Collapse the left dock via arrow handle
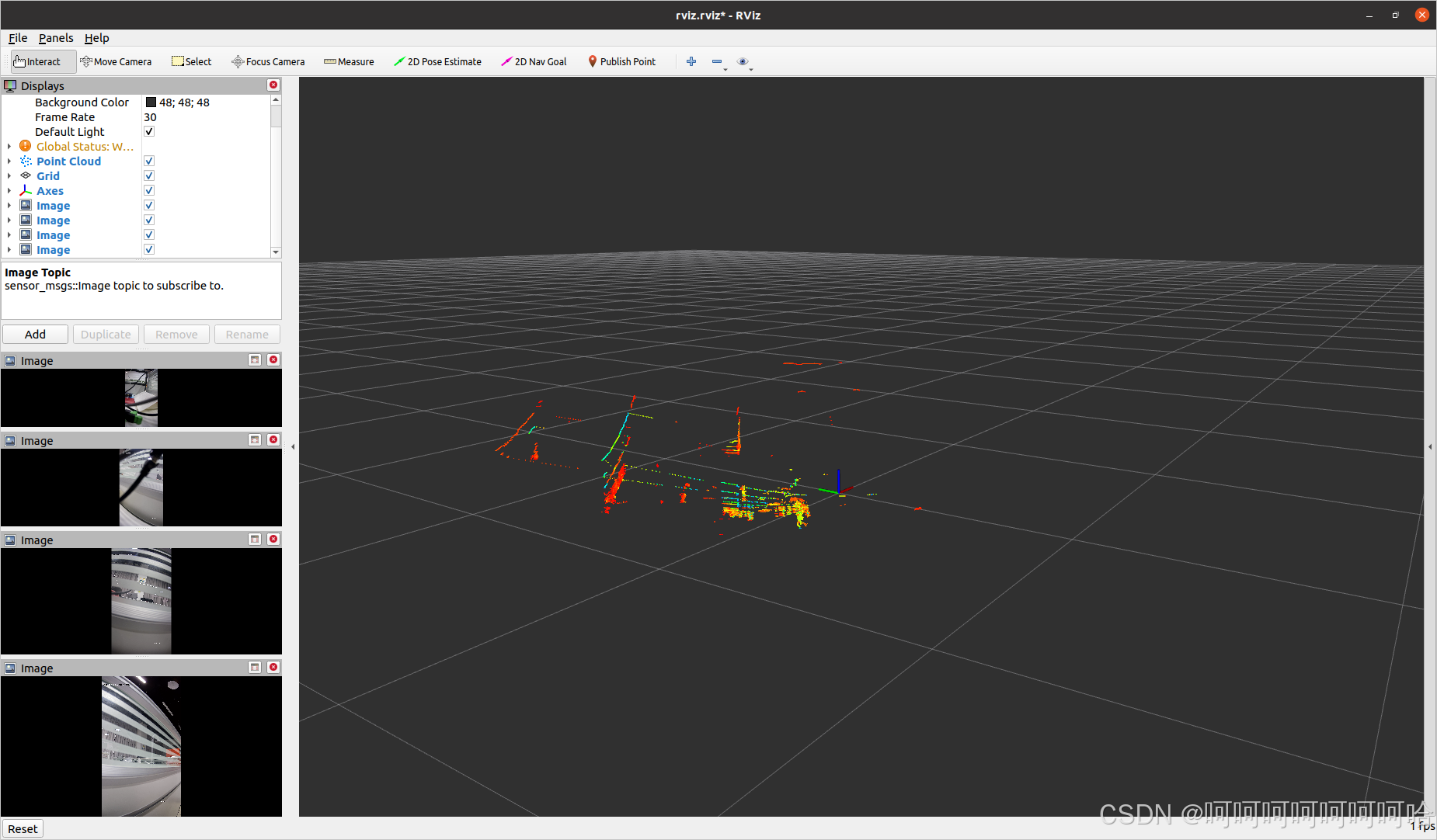This screenshot has height=840, width=1437. point(293,446)
